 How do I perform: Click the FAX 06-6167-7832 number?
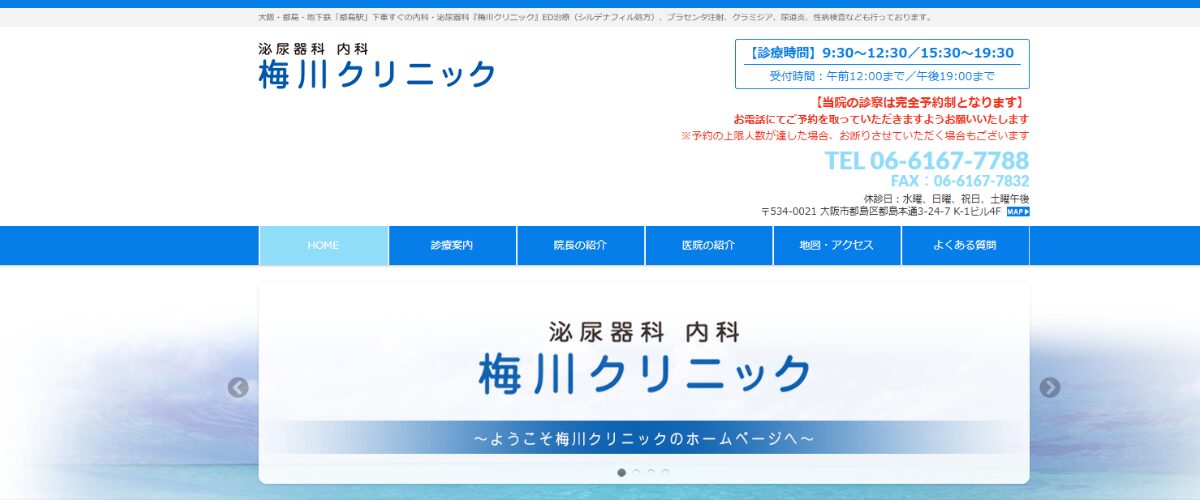tap(959, 181)
